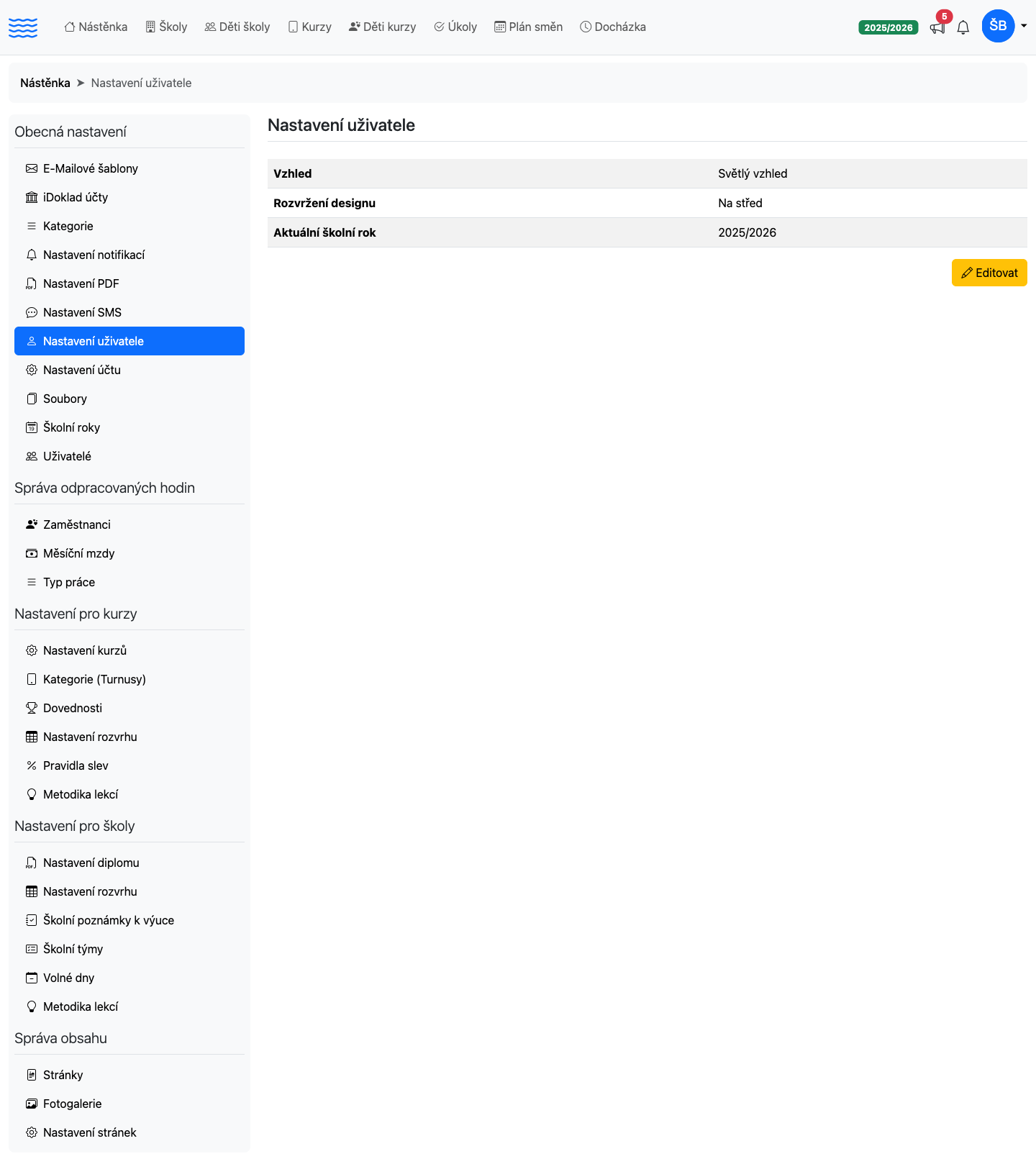Screen dimensions: 1036x1164
Task: Open the notifications bell icon
Action: 963,28
